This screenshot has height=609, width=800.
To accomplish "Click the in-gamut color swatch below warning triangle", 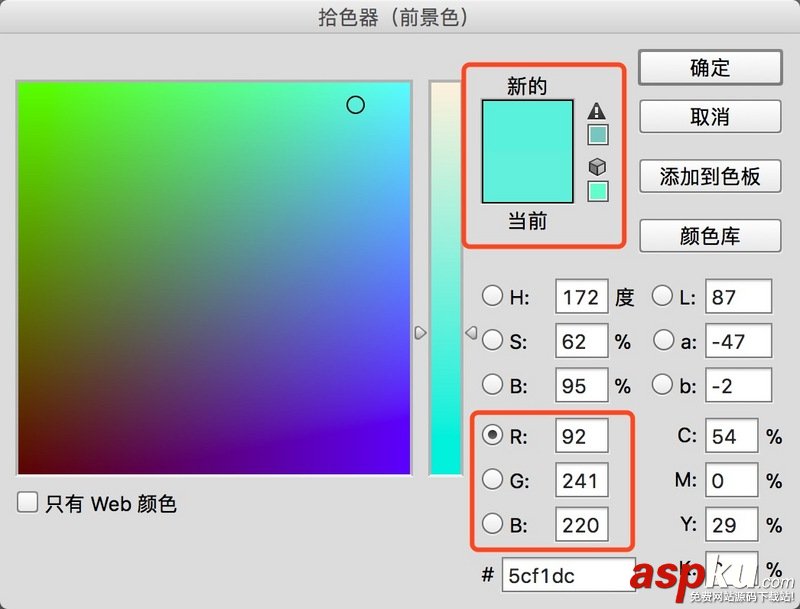I will [x=597, y=133].
